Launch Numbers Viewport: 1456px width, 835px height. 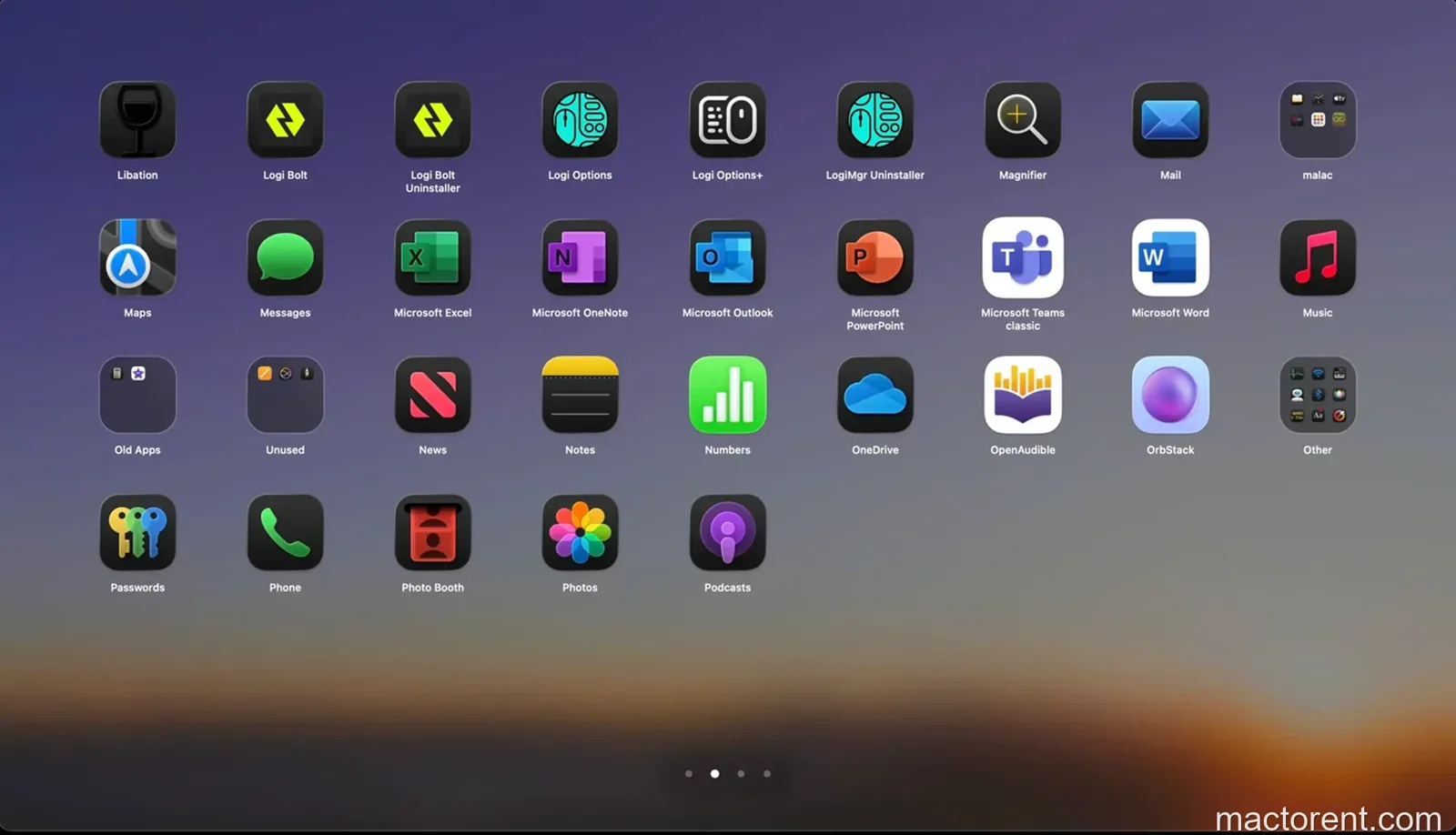[727, 395]
